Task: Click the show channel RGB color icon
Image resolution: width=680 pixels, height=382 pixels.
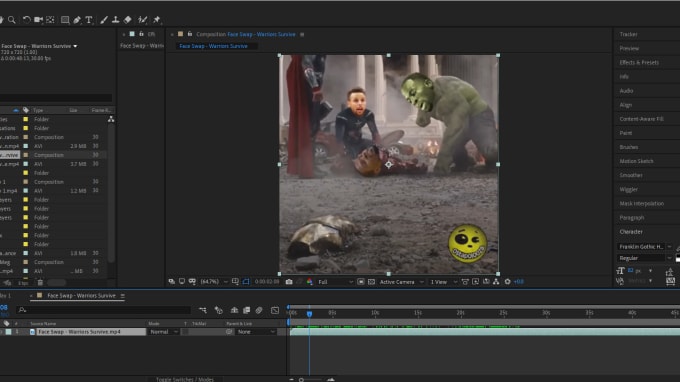Action: pyautogui.click(x=310, y=282)
